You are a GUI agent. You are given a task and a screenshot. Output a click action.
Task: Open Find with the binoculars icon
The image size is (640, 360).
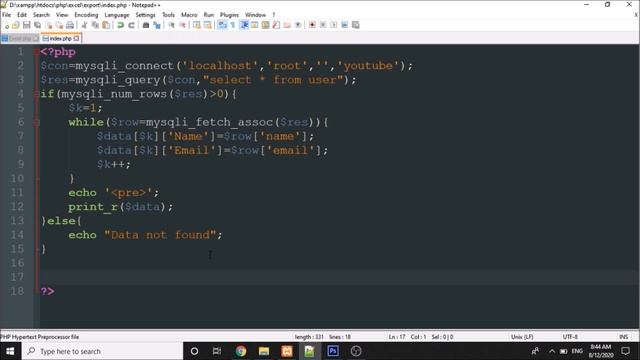(146, 25)
